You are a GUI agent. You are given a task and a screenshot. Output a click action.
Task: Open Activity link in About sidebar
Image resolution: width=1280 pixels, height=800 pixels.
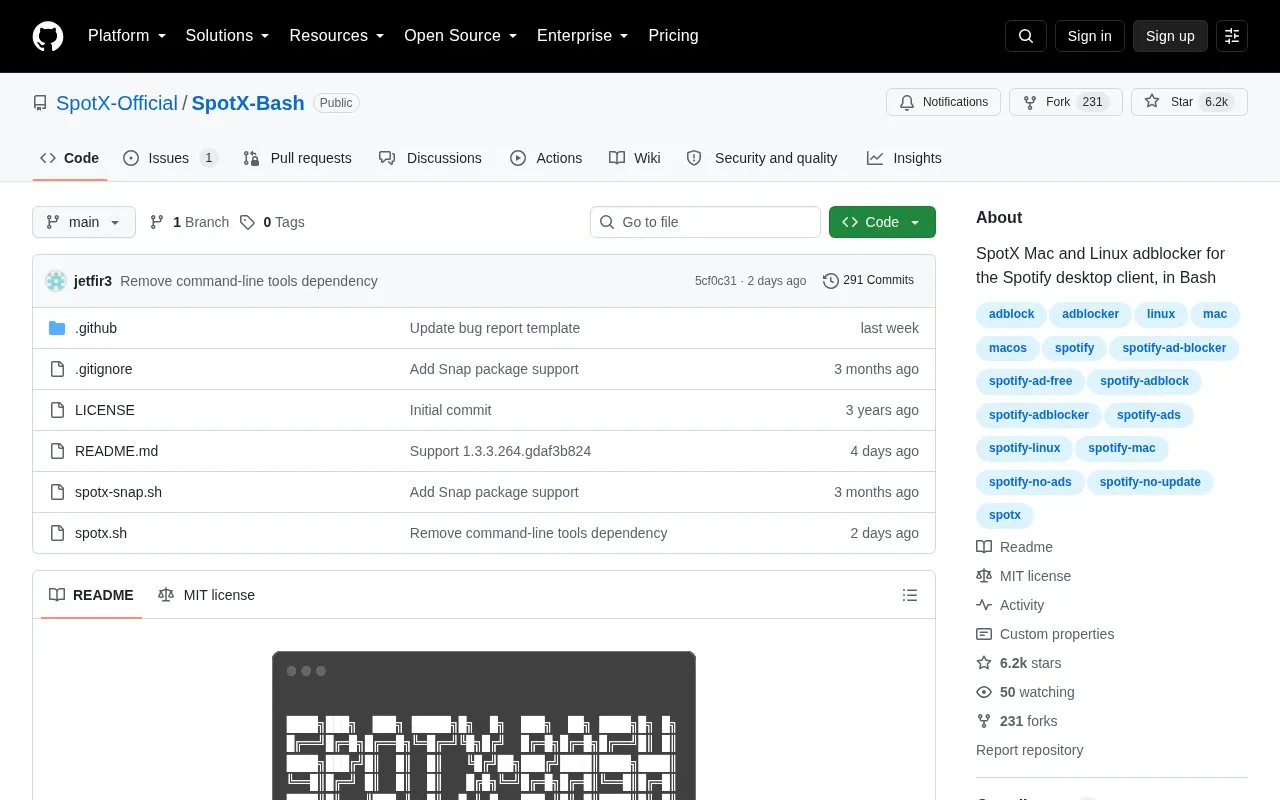[x=1010, y=605]
